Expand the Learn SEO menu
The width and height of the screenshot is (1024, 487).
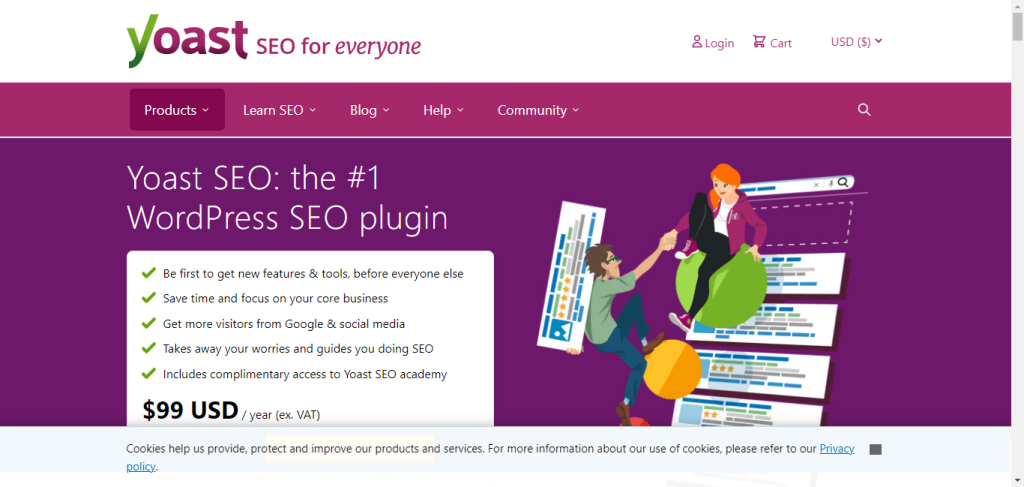[280, 110]
